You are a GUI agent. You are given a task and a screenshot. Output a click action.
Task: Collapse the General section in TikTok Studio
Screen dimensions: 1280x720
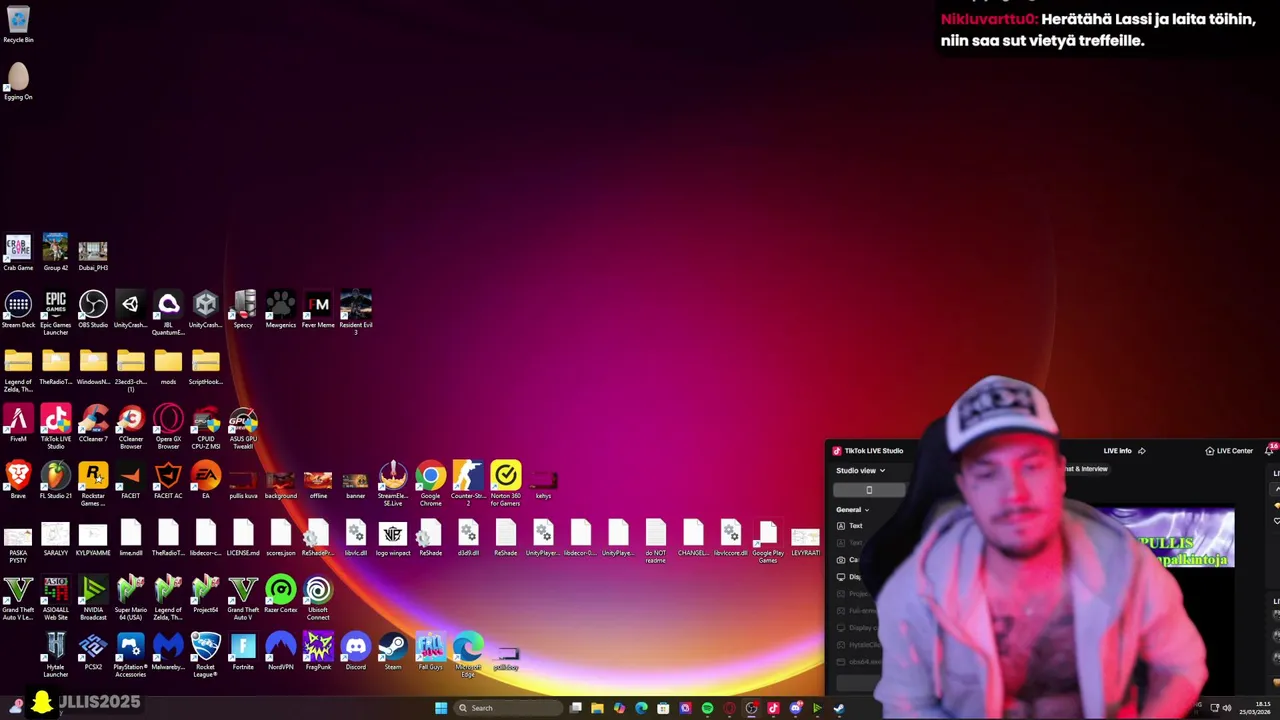click(x=852, y=509)
